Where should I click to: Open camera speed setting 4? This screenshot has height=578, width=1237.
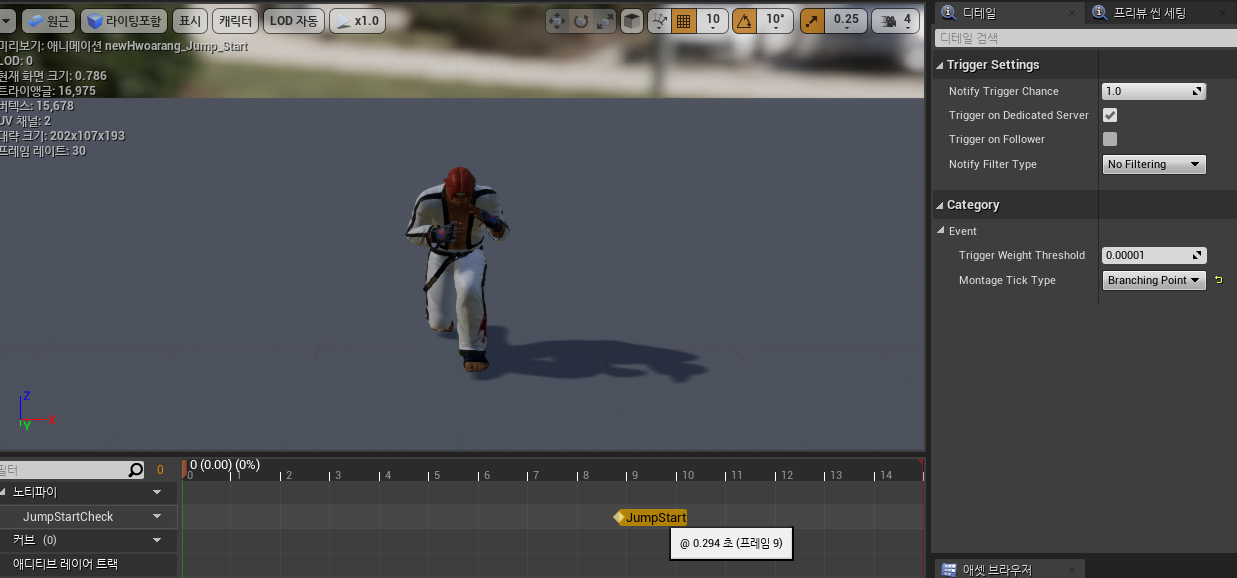click(x=896, y=20)
